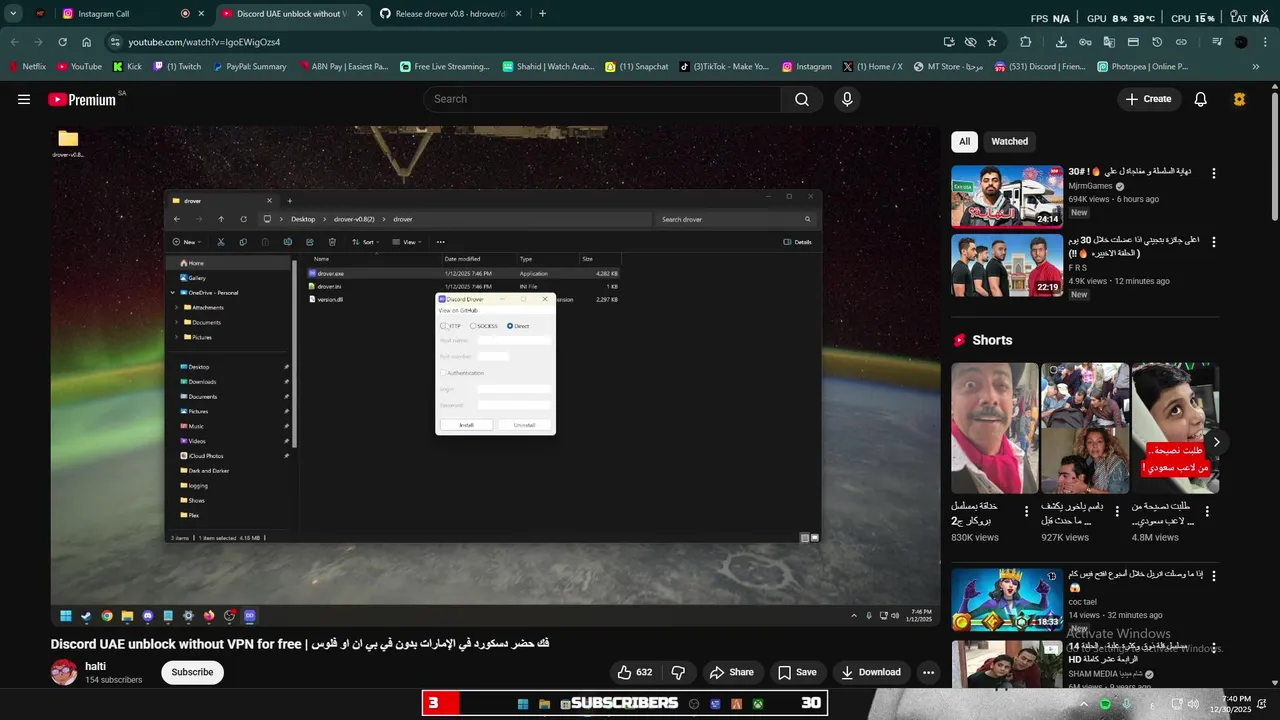
Task: Click the SHAM MEDIA channel name
Action: coord(1104,674)
